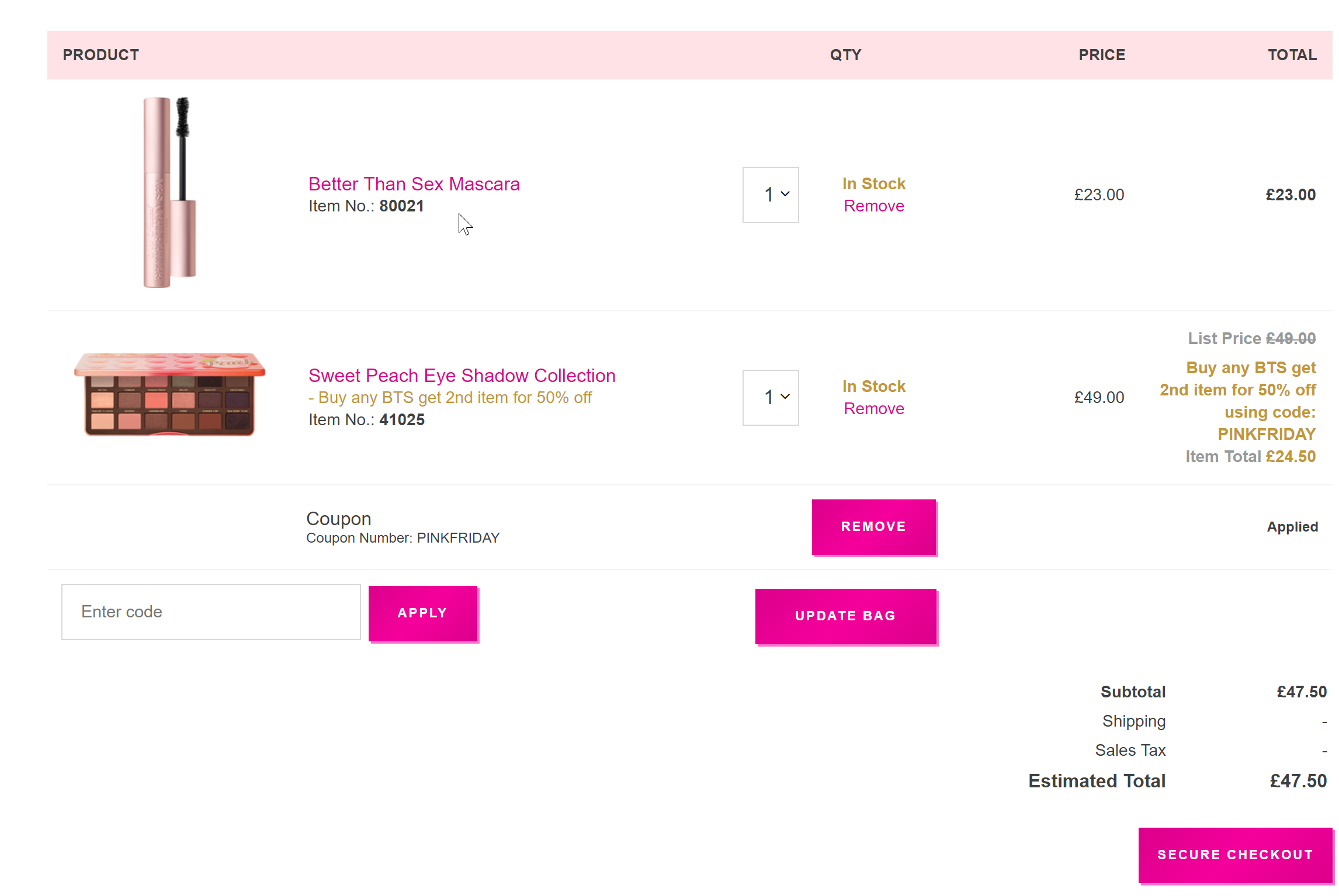Click the Estimated Total amount £47.50
The height and width of the screenshot is (896, 1339).
point(1298,782)
